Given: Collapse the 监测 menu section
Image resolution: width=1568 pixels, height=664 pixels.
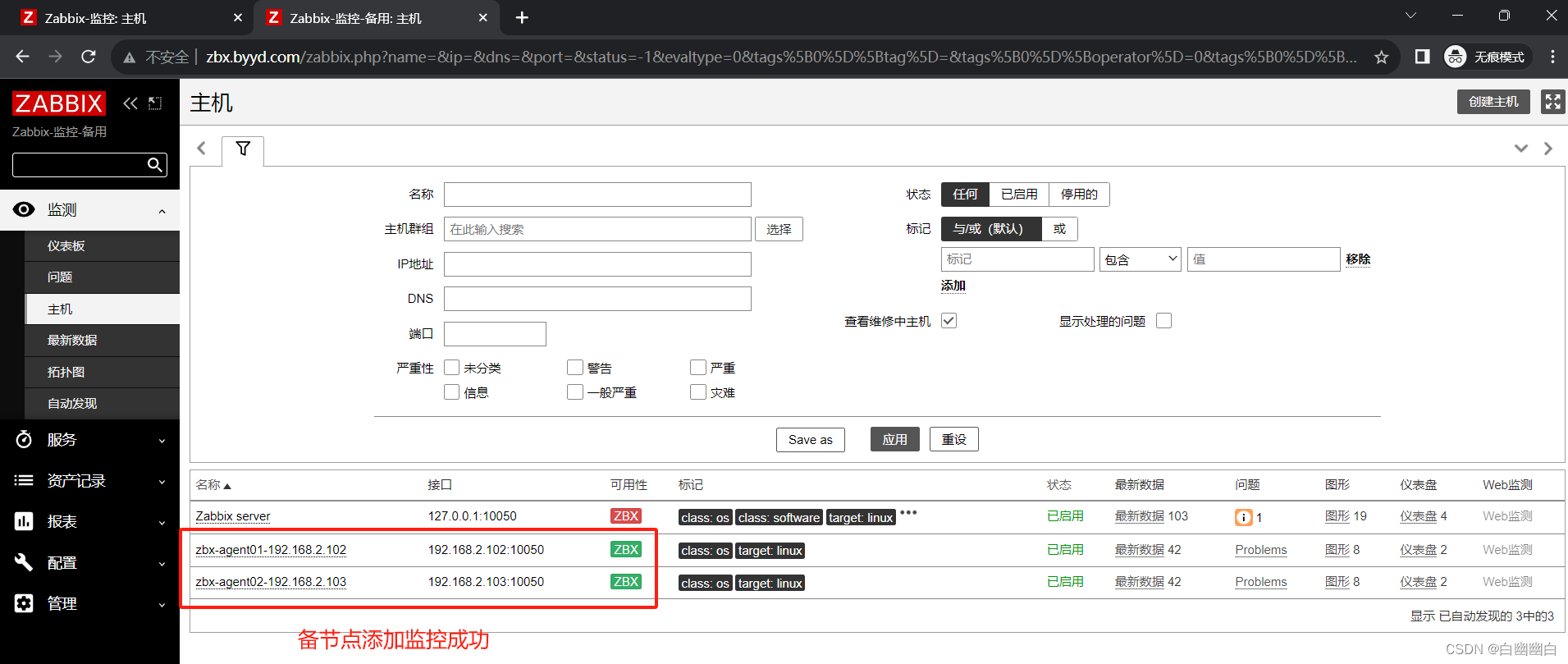Looking at the screenshot, I should (162, 211).
